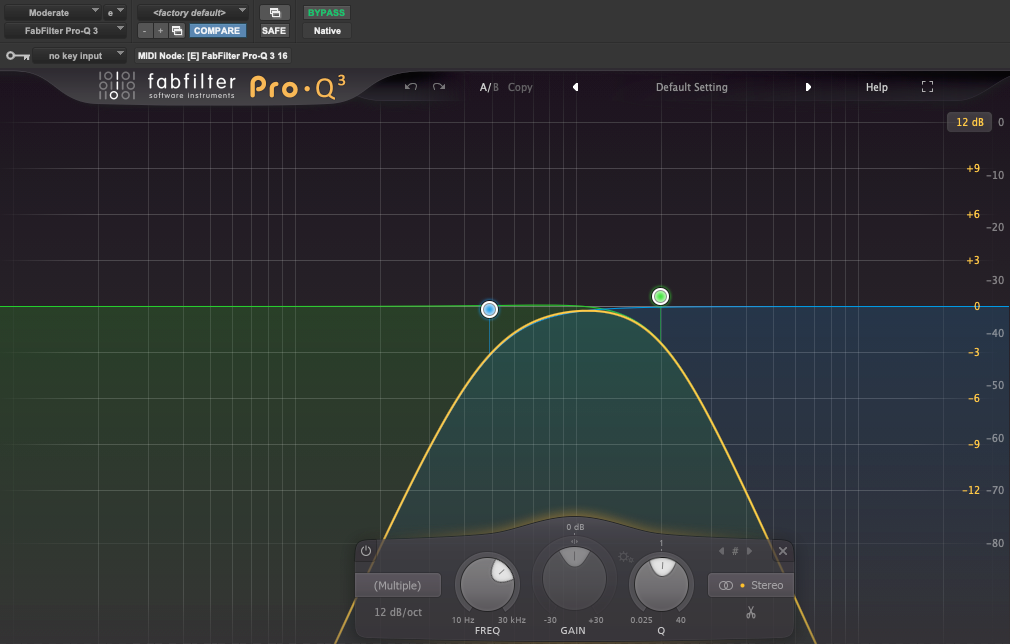1010x644 pixels.
Task: Click the 30 kHz label under FREQ knob
Action: click(512, 620)
